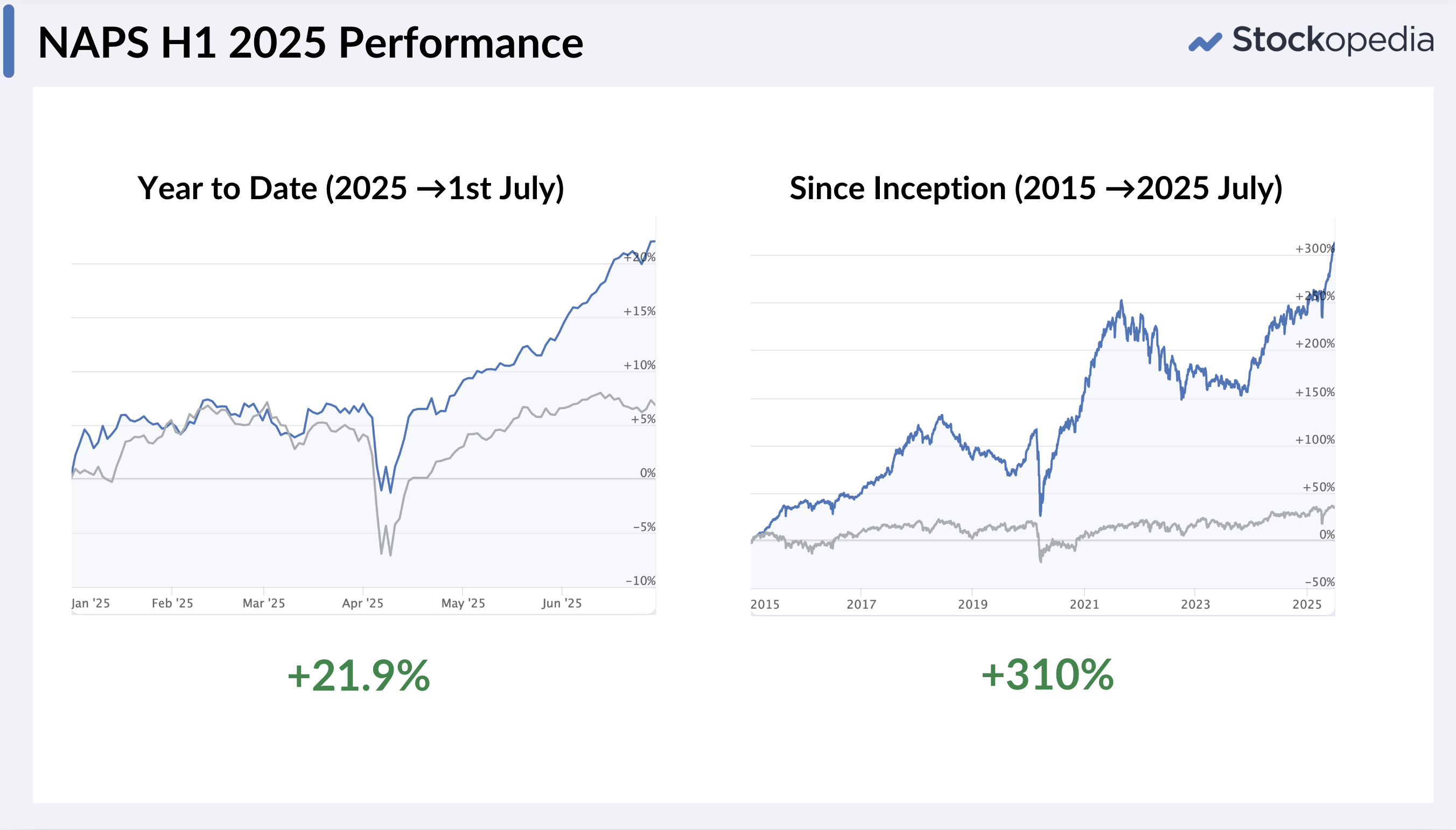Click the 2023 label on inception chart
The width and height of the screenshot is (1456, 830).
click(x=1195, y=604)
